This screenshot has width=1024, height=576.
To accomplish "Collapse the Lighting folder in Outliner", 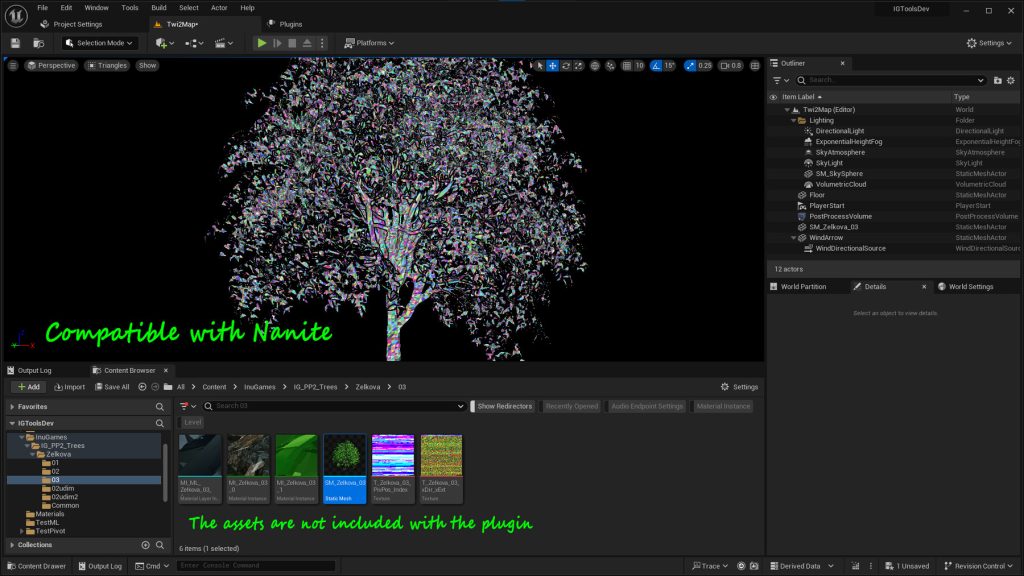I will (794, 121).
